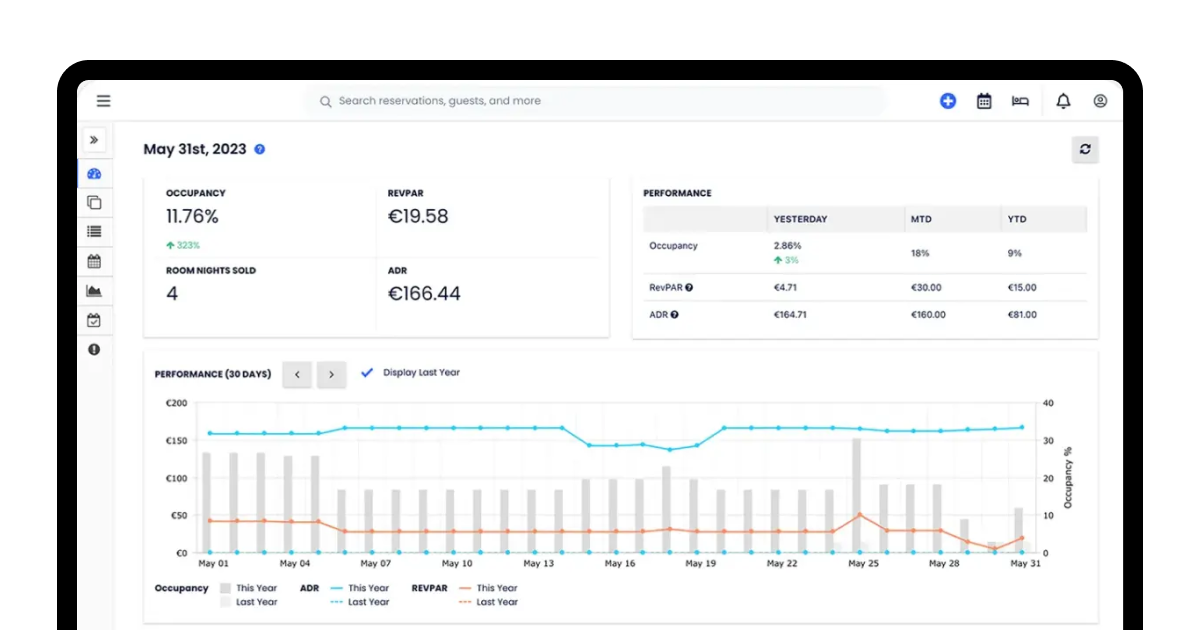Click the blue plus add button
The image size is (1200, 630).
948,101
